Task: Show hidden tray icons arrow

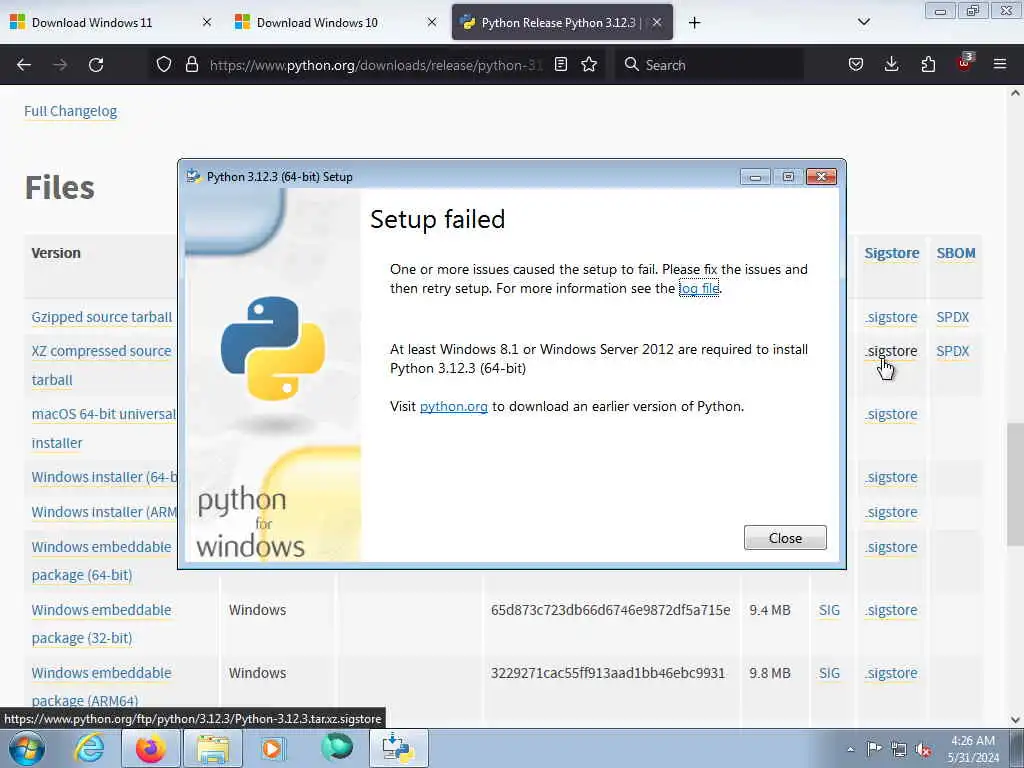Action: click(850, 750)
